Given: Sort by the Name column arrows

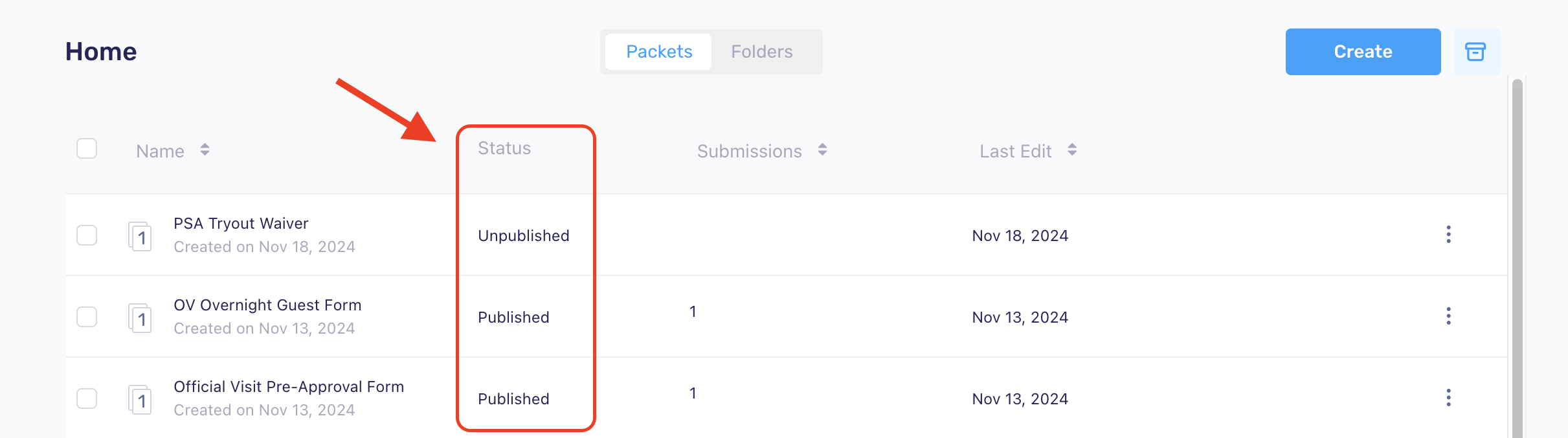Looking at the screenshot, I should click(205, 150).
